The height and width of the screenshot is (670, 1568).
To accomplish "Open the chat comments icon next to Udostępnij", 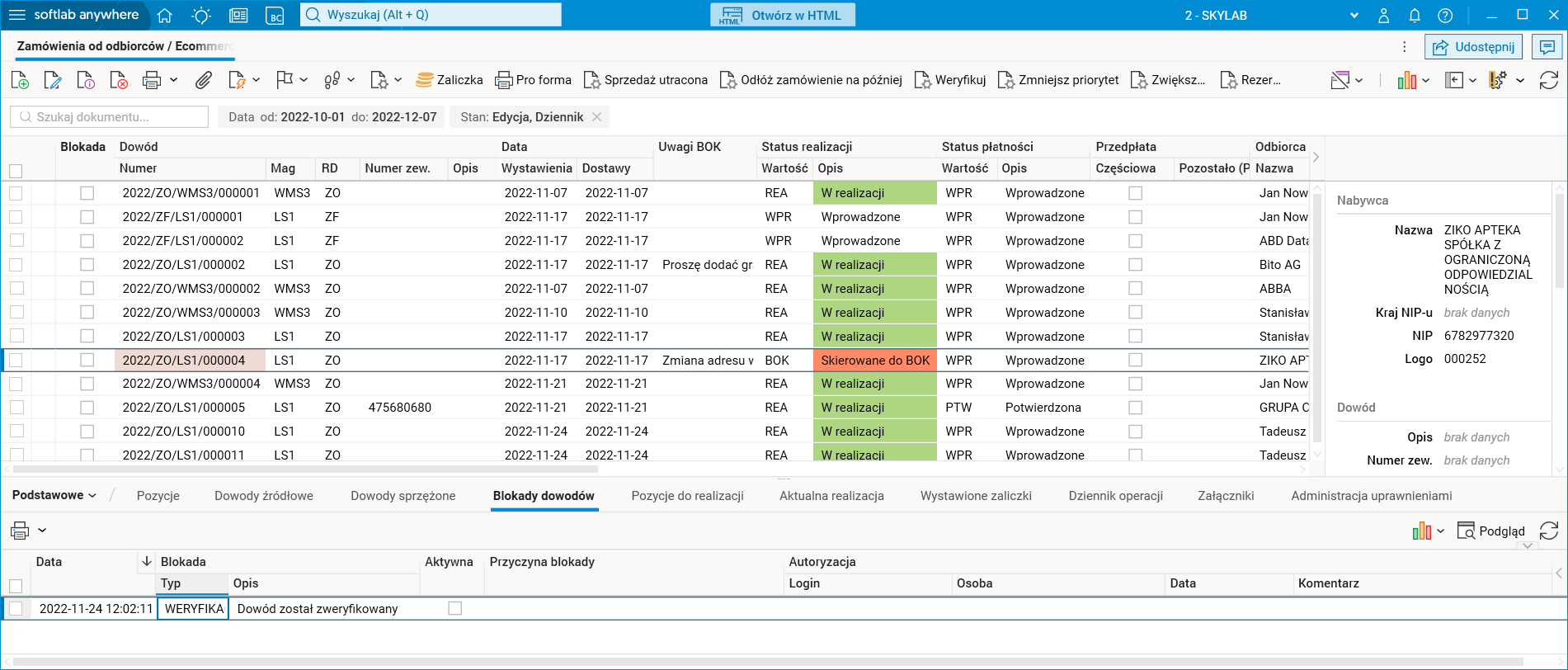I will [x=1547, y=47].
